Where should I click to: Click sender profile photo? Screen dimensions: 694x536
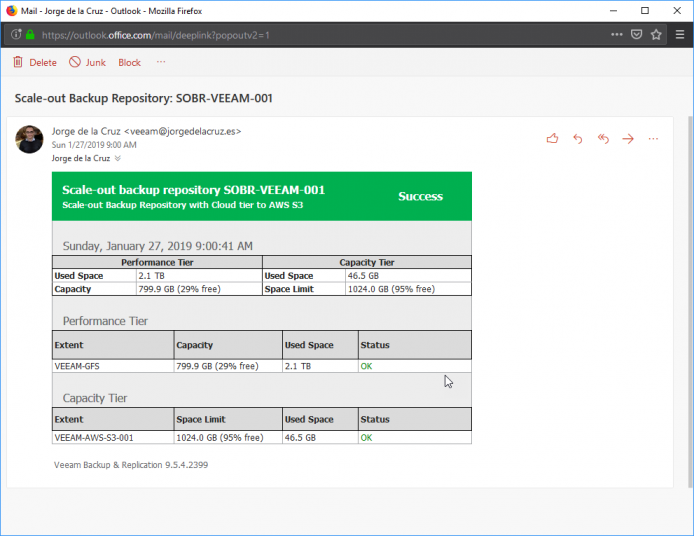point(29,139)
